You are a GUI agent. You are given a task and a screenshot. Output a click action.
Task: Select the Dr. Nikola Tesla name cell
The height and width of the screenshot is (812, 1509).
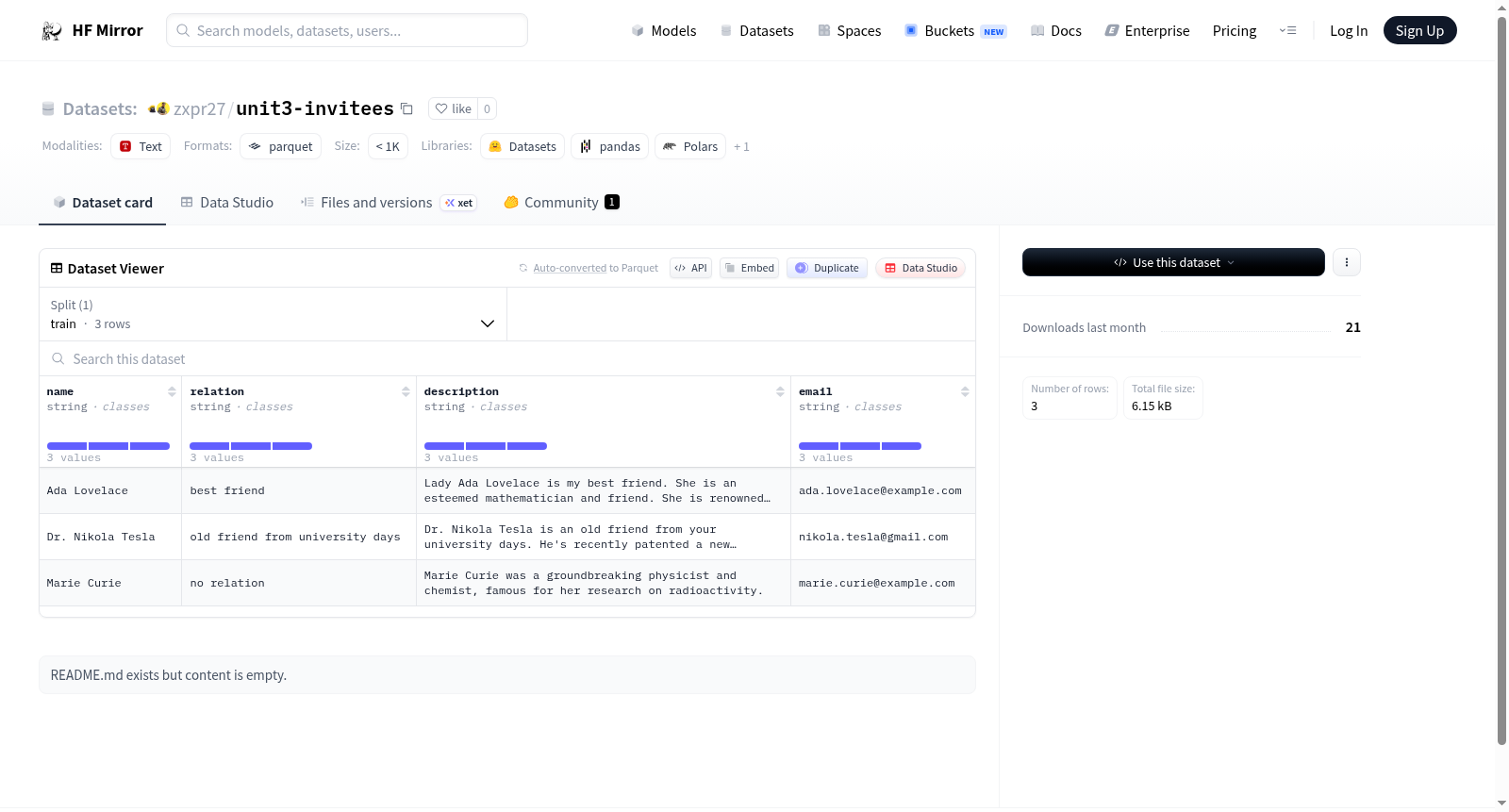click(110, 537)
